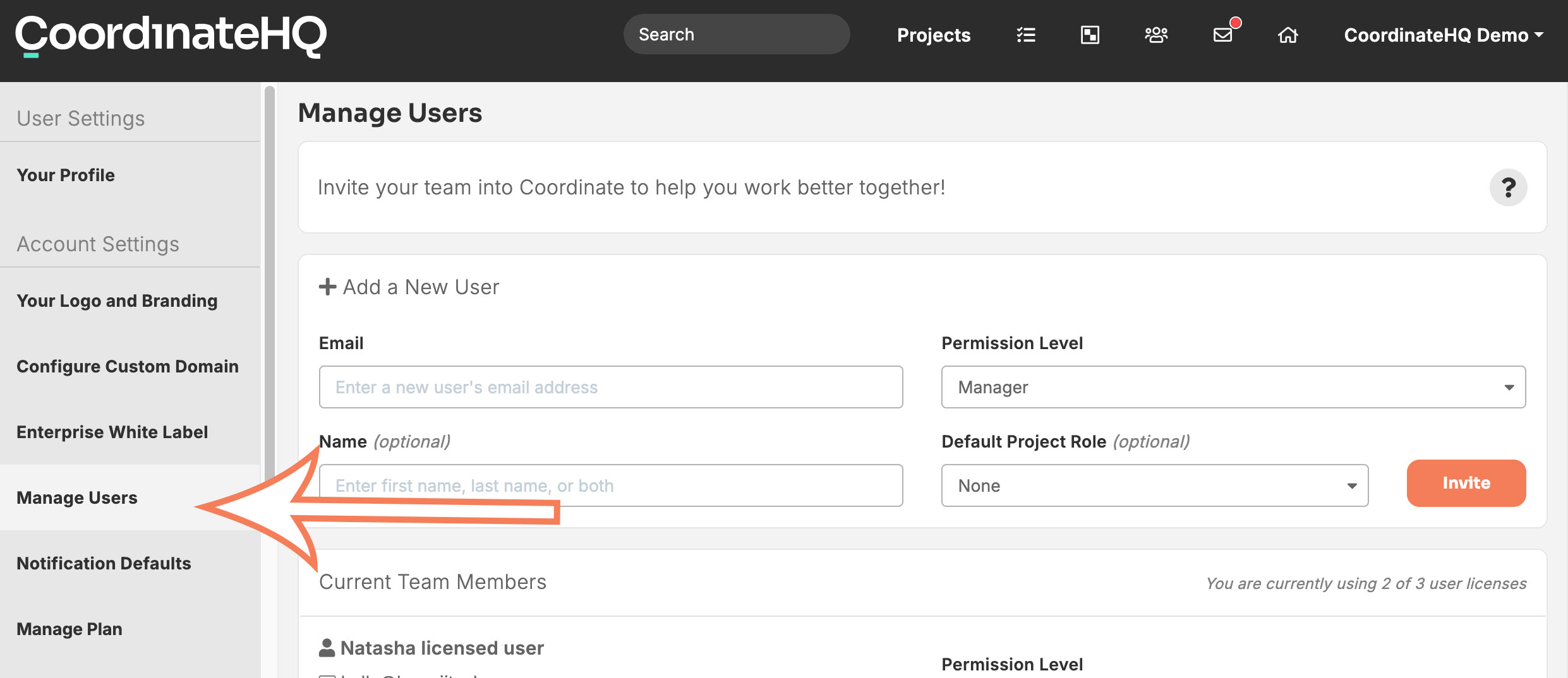Click the Search field in header

coord(737,34)
